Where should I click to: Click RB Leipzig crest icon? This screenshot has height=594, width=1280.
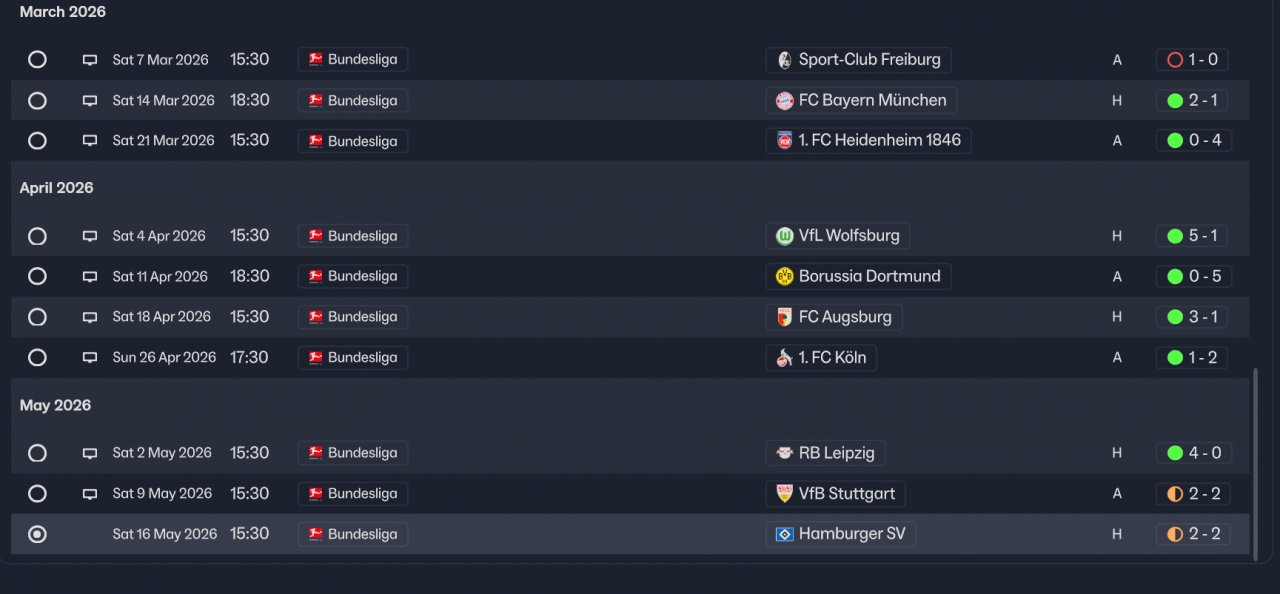[x=785, y=454]
